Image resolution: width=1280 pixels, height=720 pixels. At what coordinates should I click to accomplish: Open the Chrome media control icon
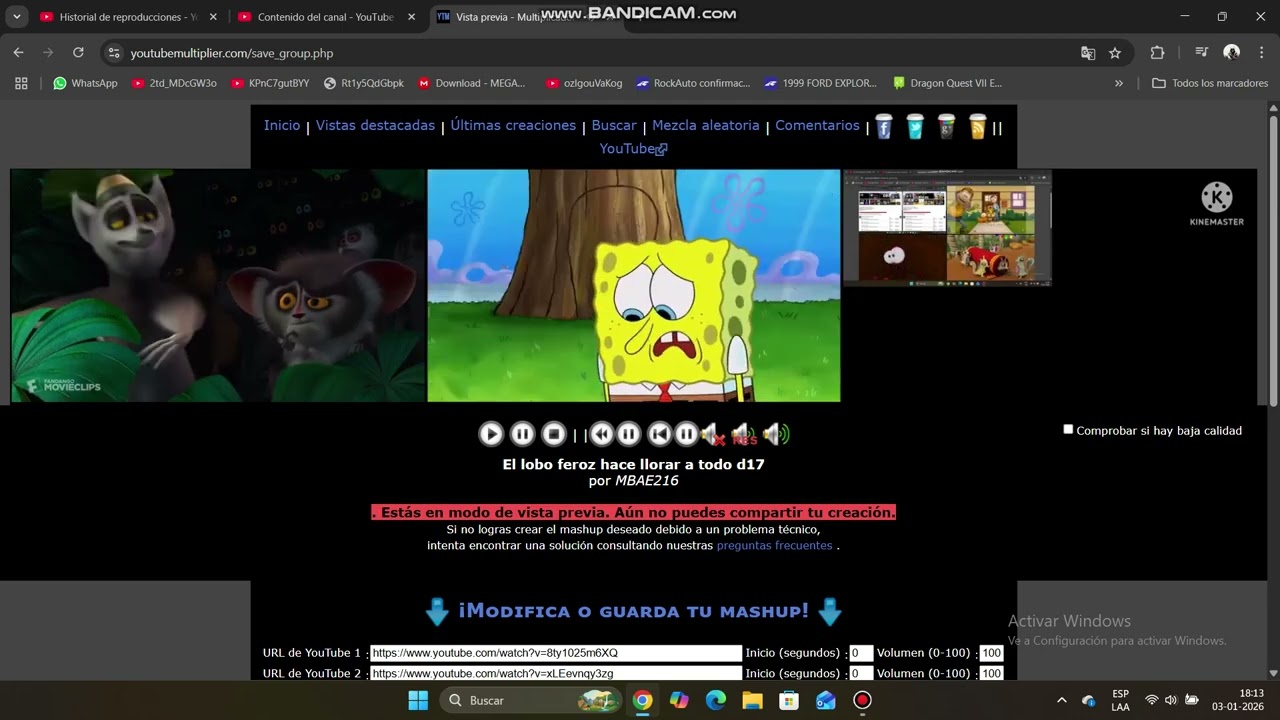pos(1201,53)
